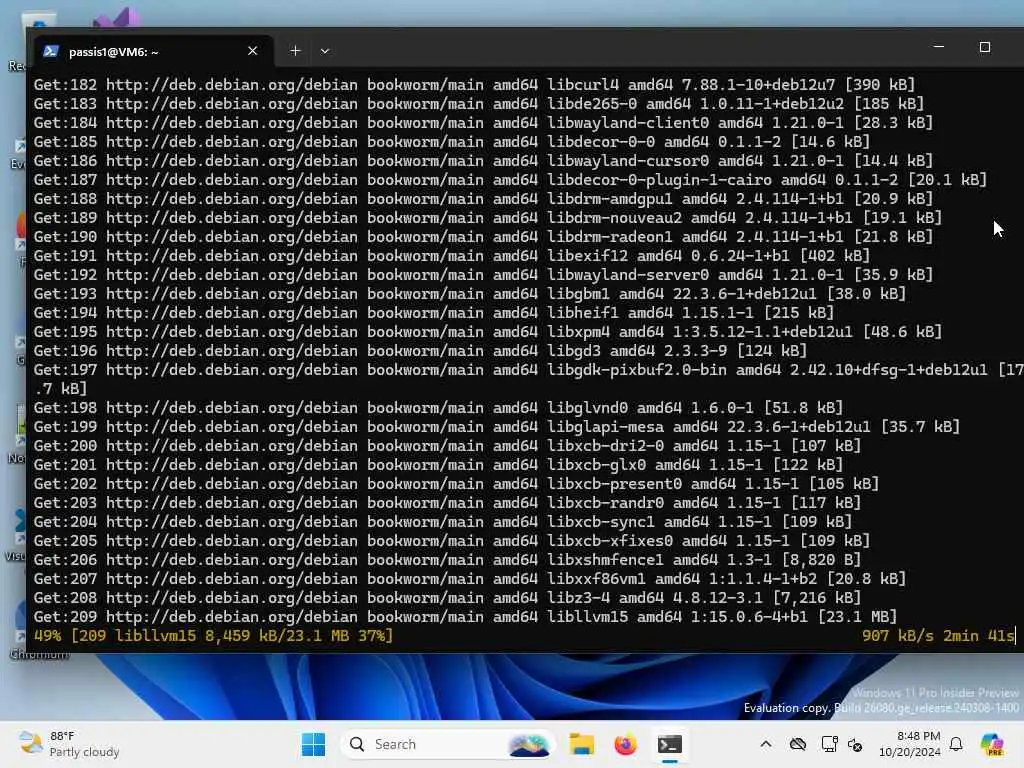Minimize the terminal window
The image size is (1024, 768).
(938, 47)
